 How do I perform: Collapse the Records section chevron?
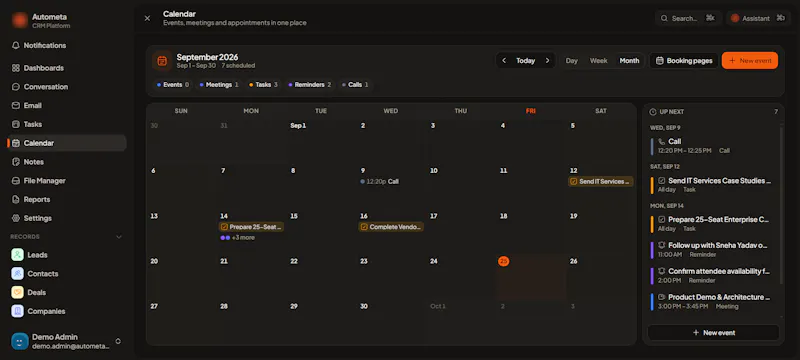119,237
